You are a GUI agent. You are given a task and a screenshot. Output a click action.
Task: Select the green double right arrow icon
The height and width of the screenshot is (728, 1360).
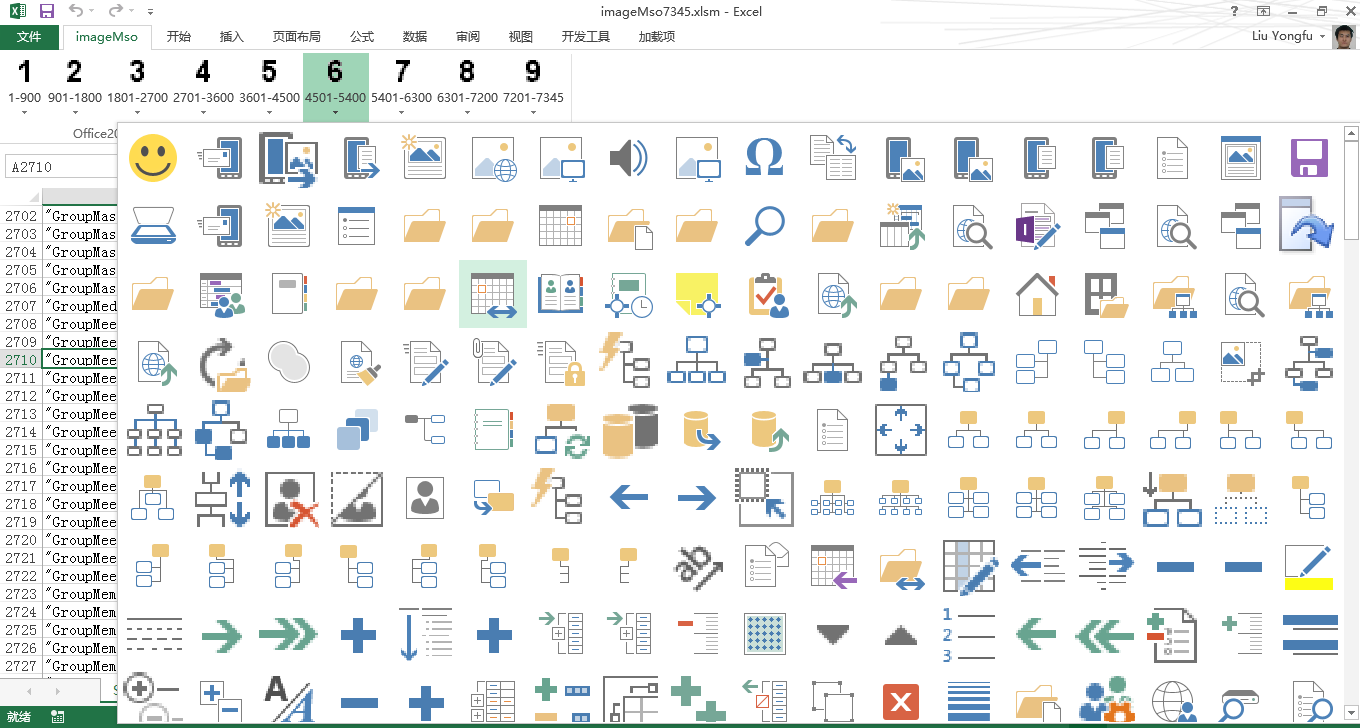coord(289,634)
